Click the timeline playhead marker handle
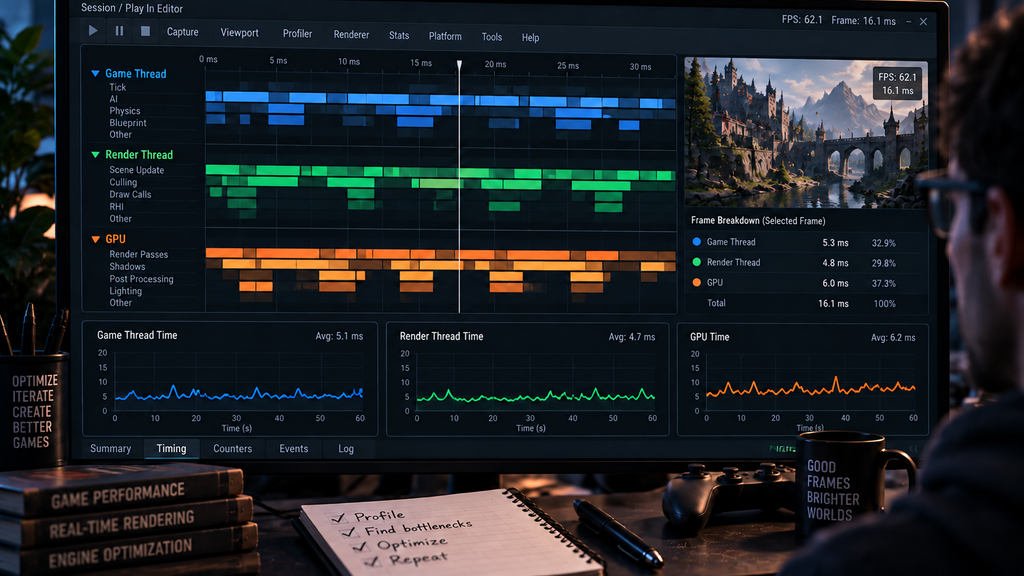Screen dimensions: 1024x576 (459, 65)
